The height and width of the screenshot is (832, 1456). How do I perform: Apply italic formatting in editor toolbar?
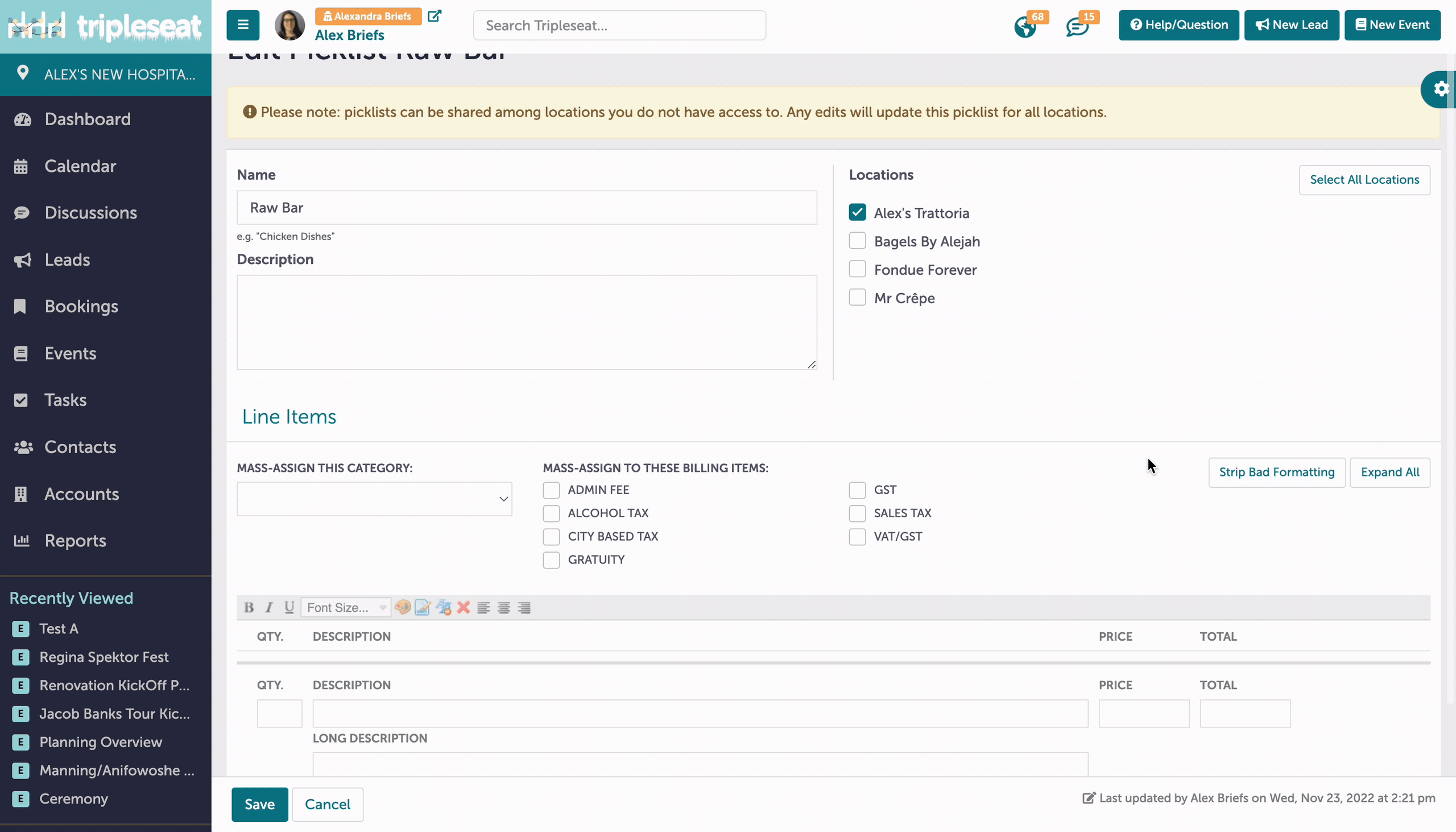tap(269, 607)
